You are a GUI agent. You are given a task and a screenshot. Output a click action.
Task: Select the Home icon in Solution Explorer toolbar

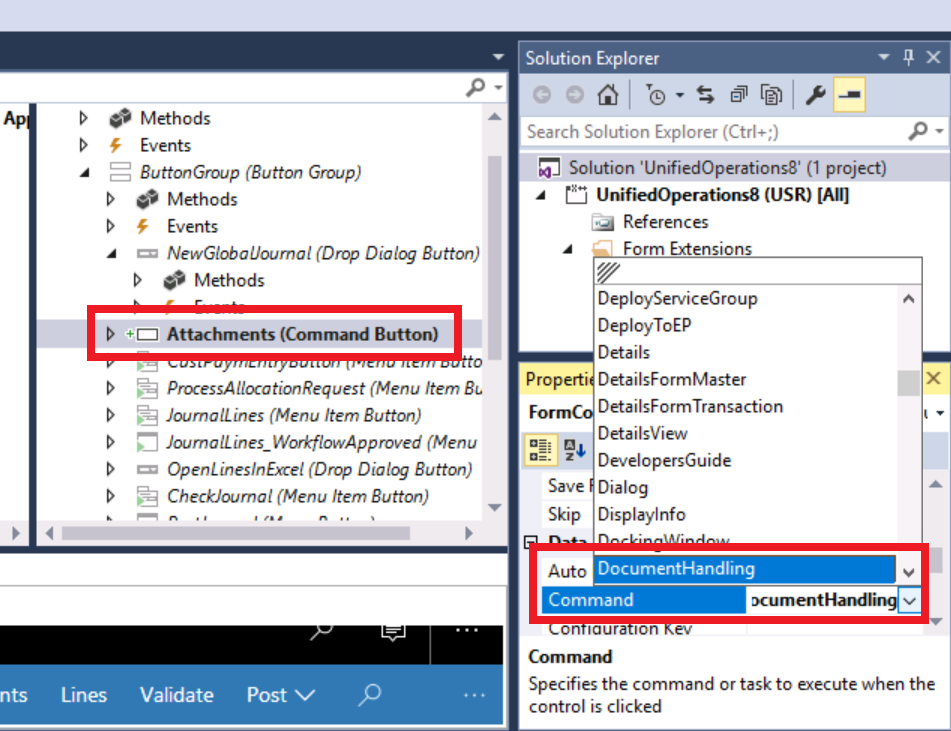608,93
